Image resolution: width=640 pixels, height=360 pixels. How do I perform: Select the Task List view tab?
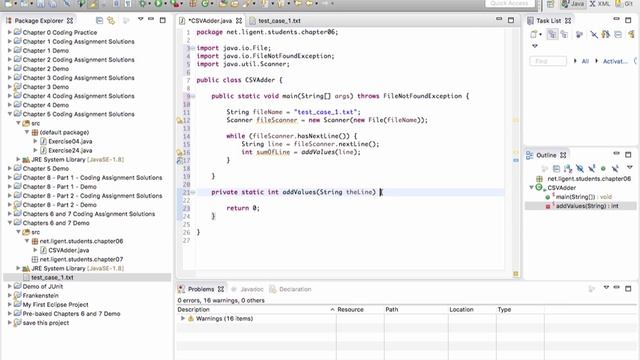549,20
